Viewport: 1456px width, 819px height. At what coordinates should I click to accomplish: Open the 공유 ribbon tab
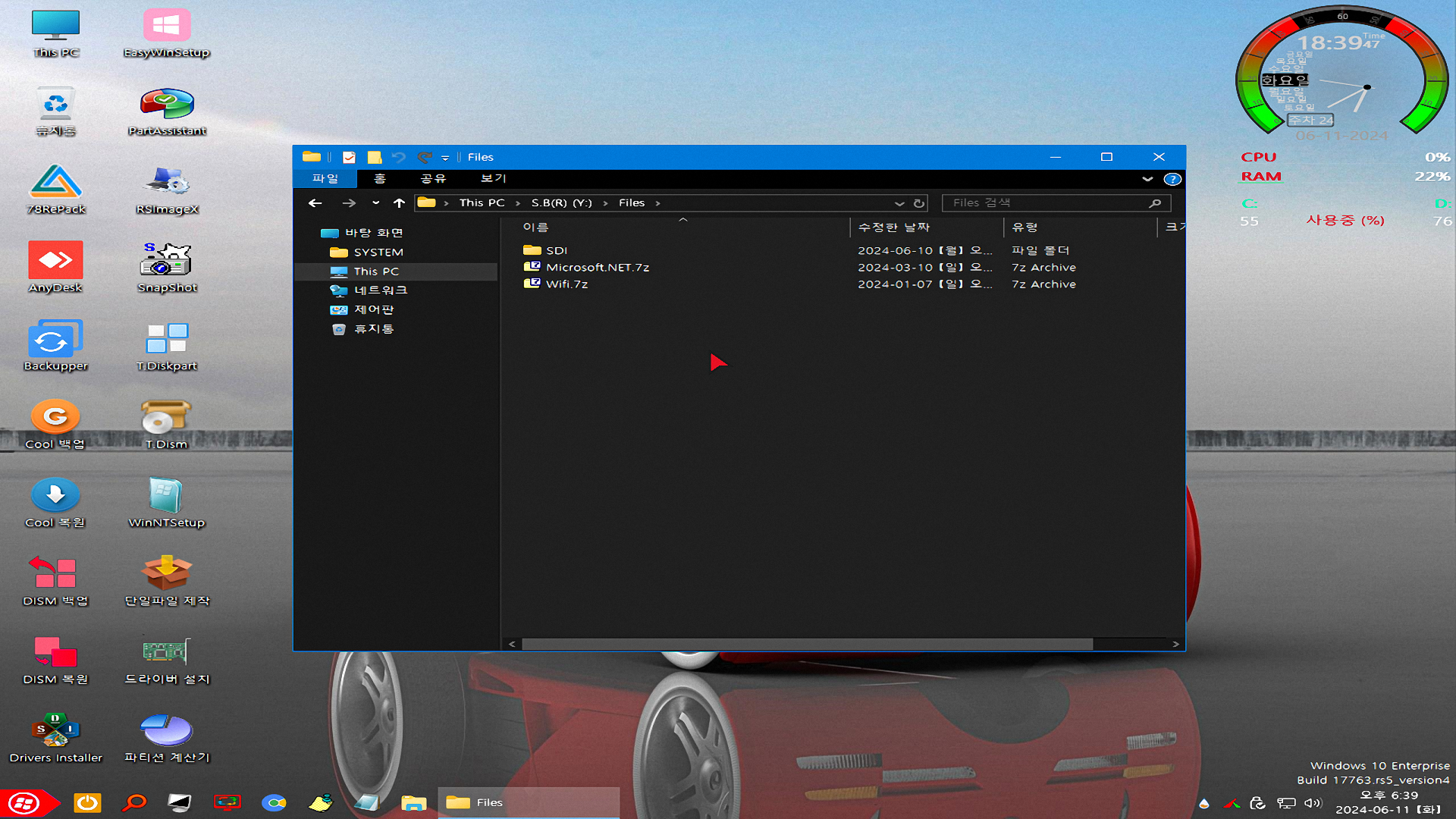point(433,178)
